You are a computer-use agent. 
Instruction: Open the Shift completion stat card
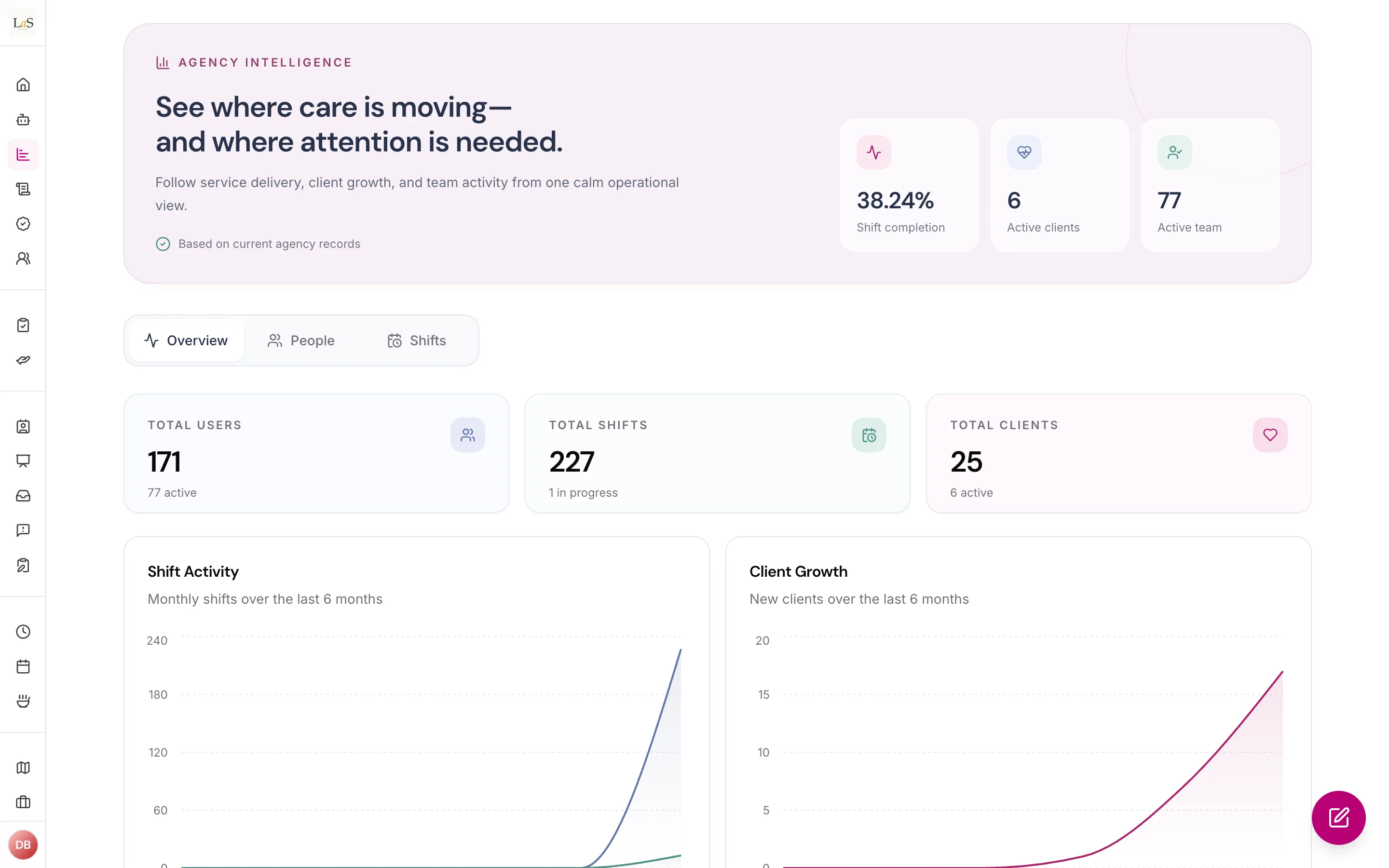point(909,185)
